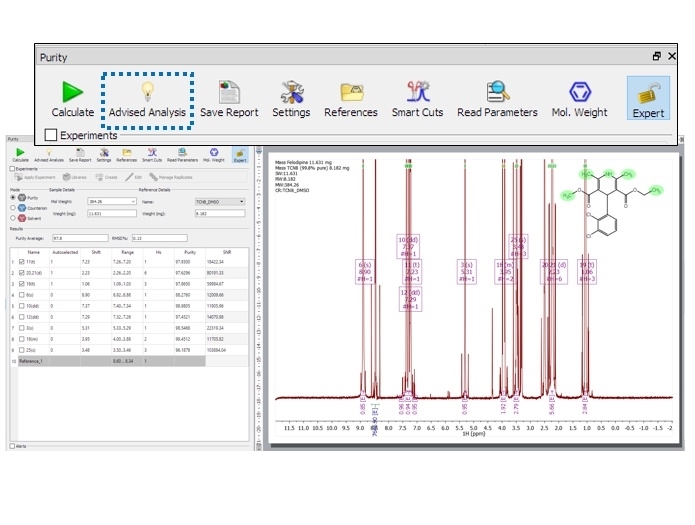Enable the large Experiments checkbox
This screenshot has width=695, height=525.
(x=50, y=135)
